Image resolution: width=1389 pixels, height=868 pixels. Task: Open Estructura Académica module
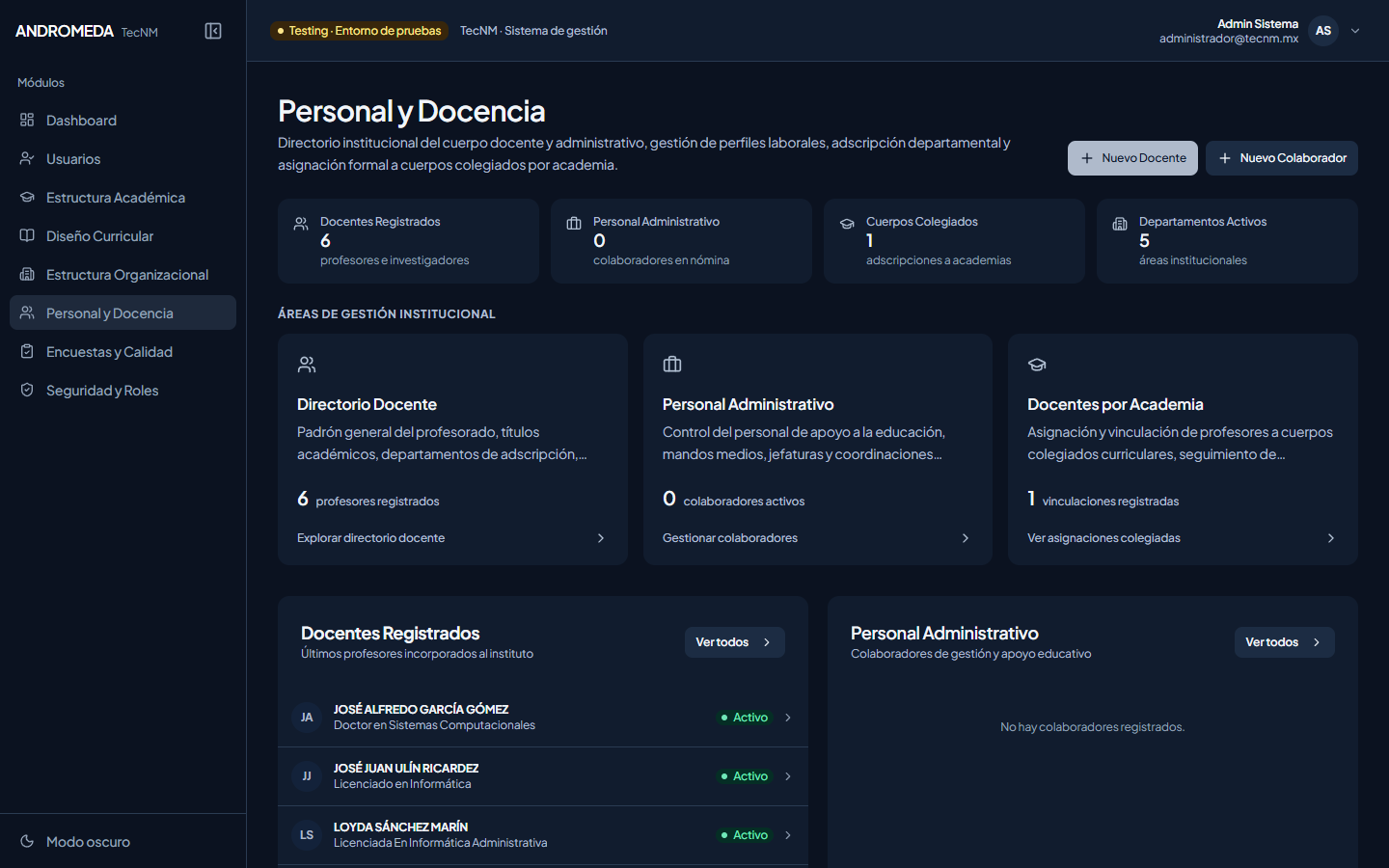point(123,197)
